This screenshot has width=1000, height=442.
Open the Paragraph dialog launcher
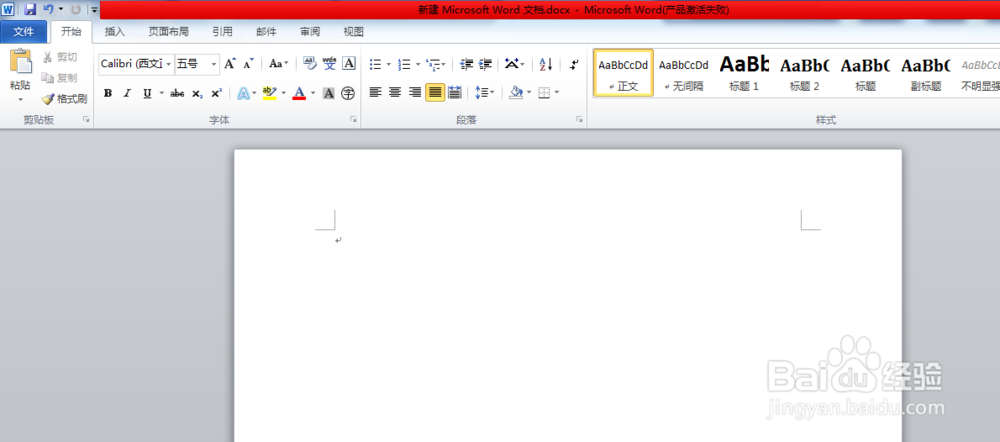[579, 119]
